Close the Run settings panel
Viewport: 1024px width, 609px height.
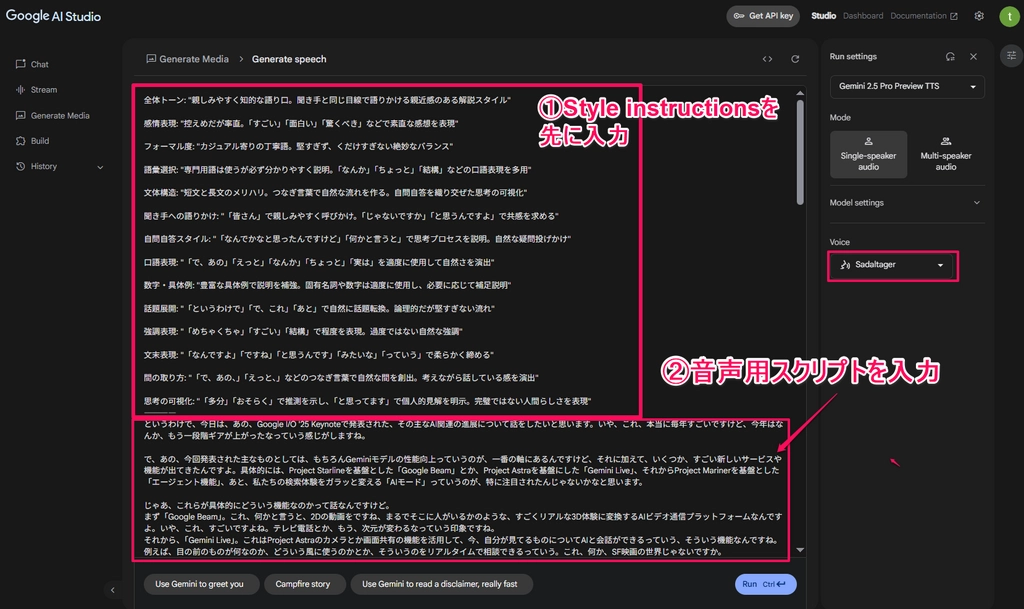[x=973, y=57]
